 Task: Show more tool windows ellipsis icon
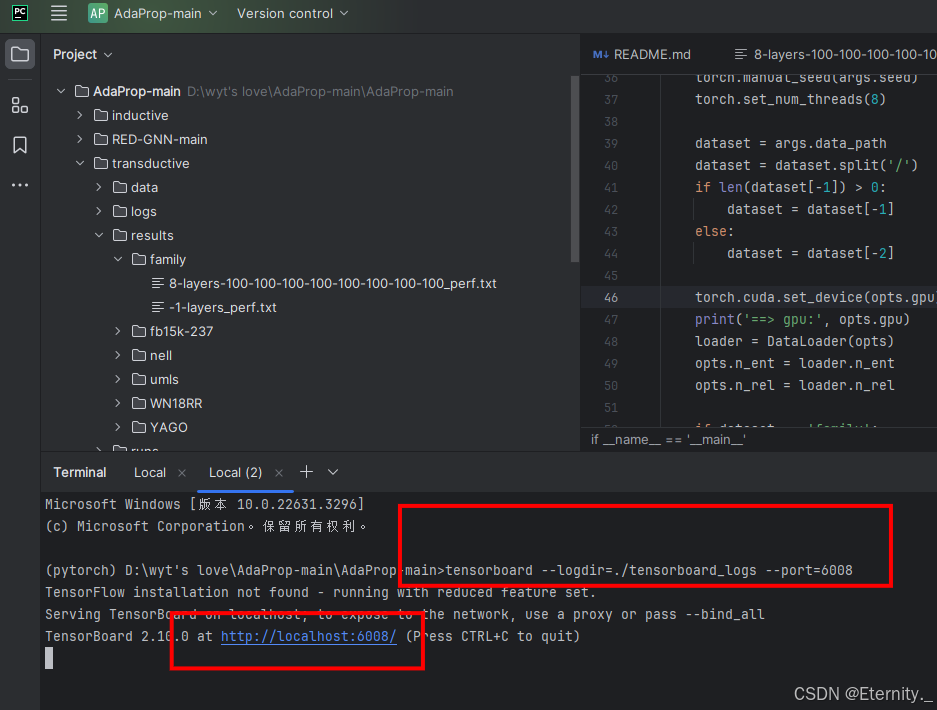point(20,185)
